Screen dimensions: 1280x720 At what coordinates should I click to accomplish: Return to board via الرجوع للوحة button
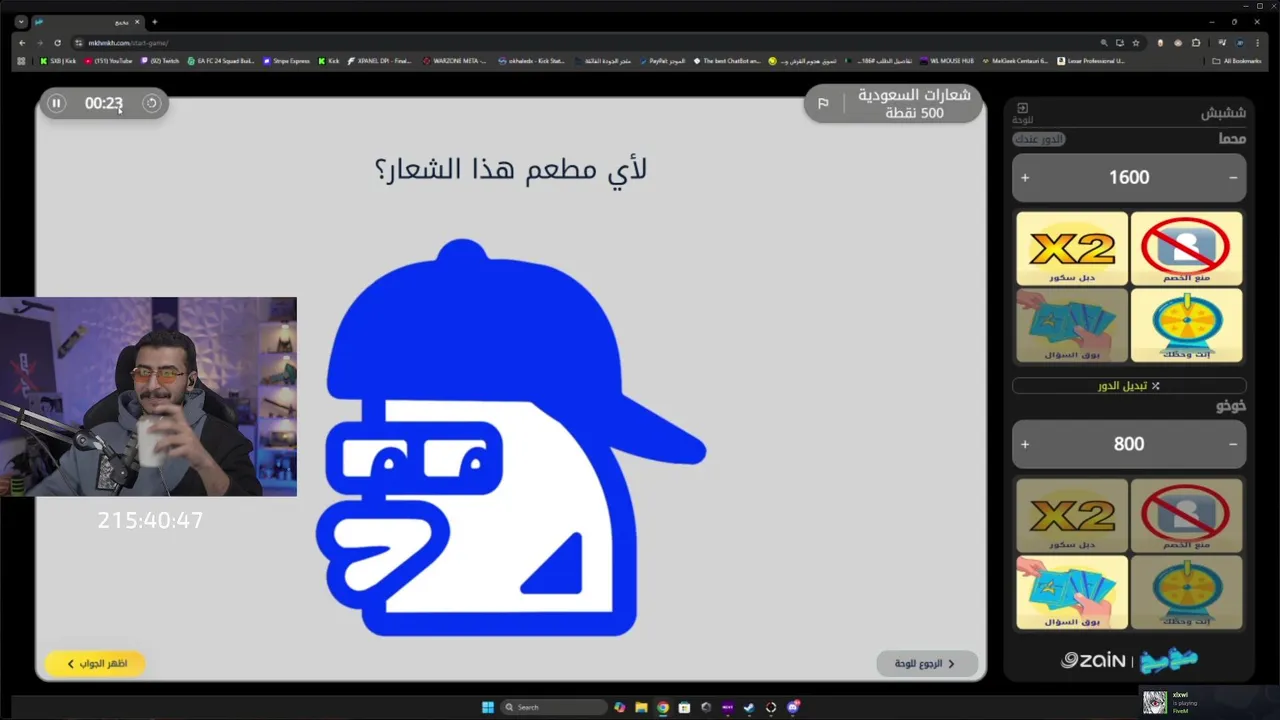(926, 663)
